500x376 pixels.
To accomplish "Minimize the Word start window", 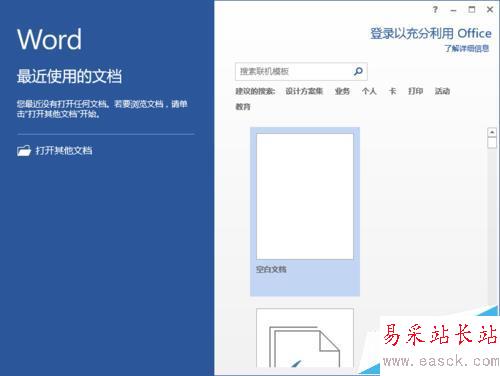I will tap(453, 10).
